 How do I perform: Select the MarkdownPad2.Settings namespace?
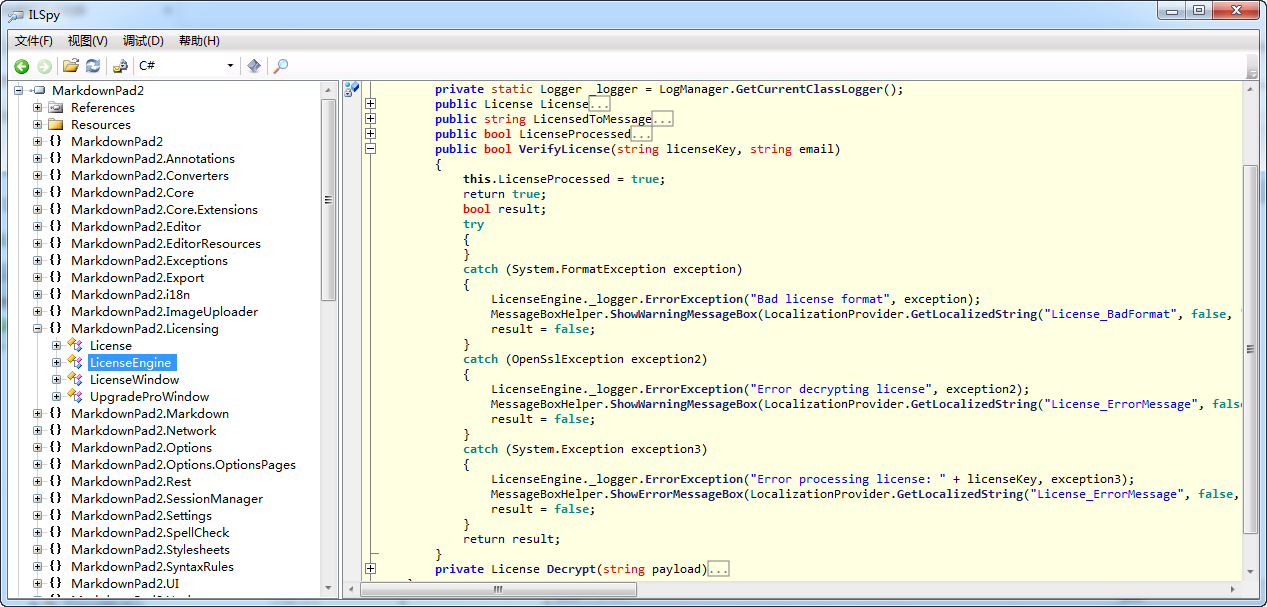[141, 516]
